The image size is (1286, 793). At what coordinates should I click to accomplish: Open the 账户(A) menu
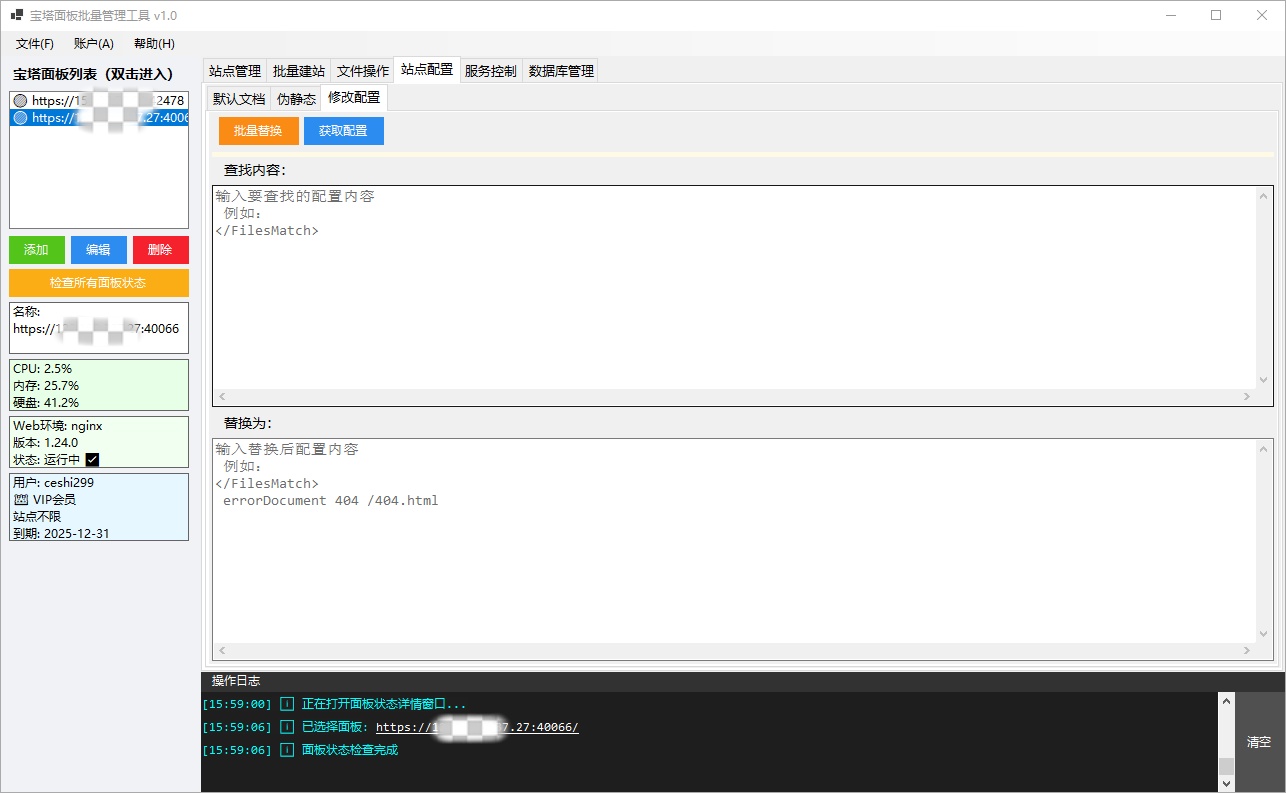[94, 44]
